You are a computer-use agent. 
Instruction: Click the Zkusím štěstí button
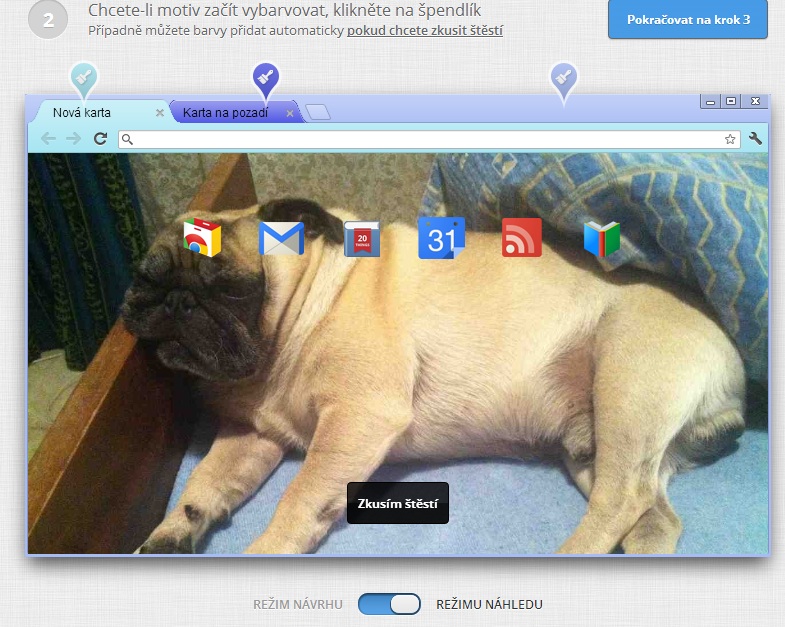coord(398,503)
